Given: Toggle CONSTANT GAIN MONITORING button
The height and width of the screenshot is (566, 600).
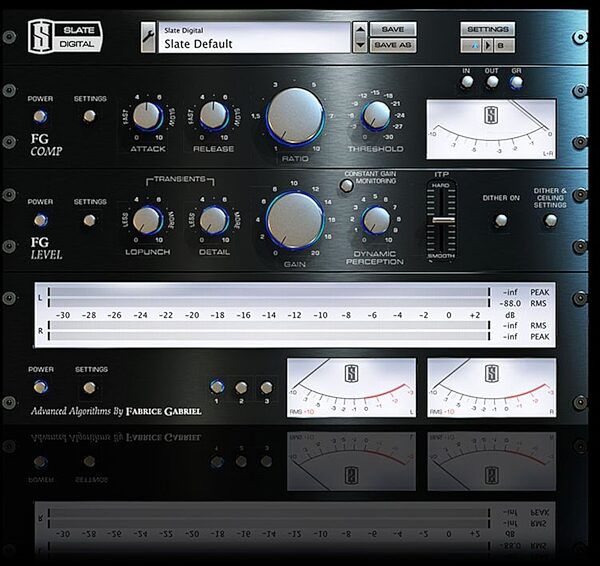Looking at the screenshot, I should (x=347, y=185).
